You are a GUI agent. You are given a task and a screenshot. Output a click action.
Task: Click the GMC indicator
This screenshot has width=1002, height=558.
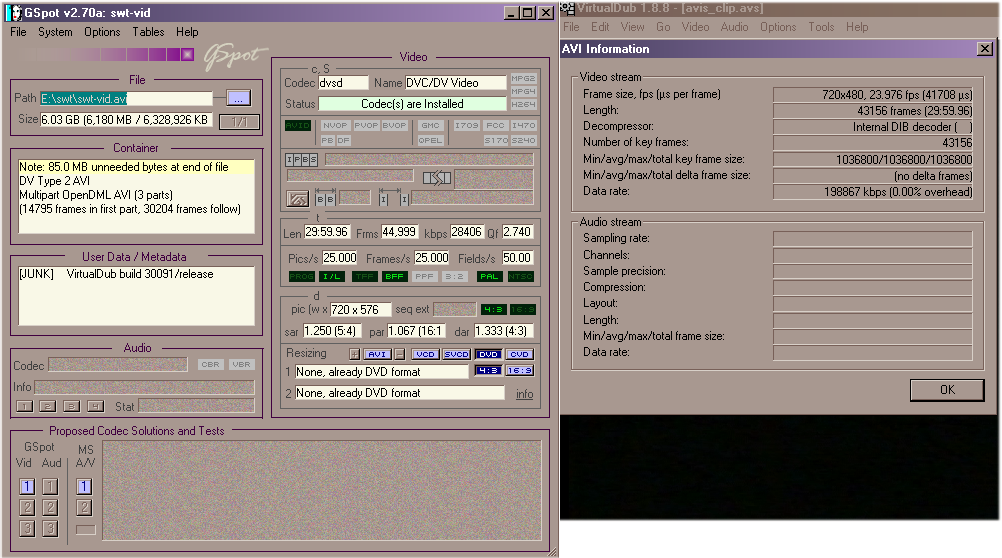pos(430,125)
